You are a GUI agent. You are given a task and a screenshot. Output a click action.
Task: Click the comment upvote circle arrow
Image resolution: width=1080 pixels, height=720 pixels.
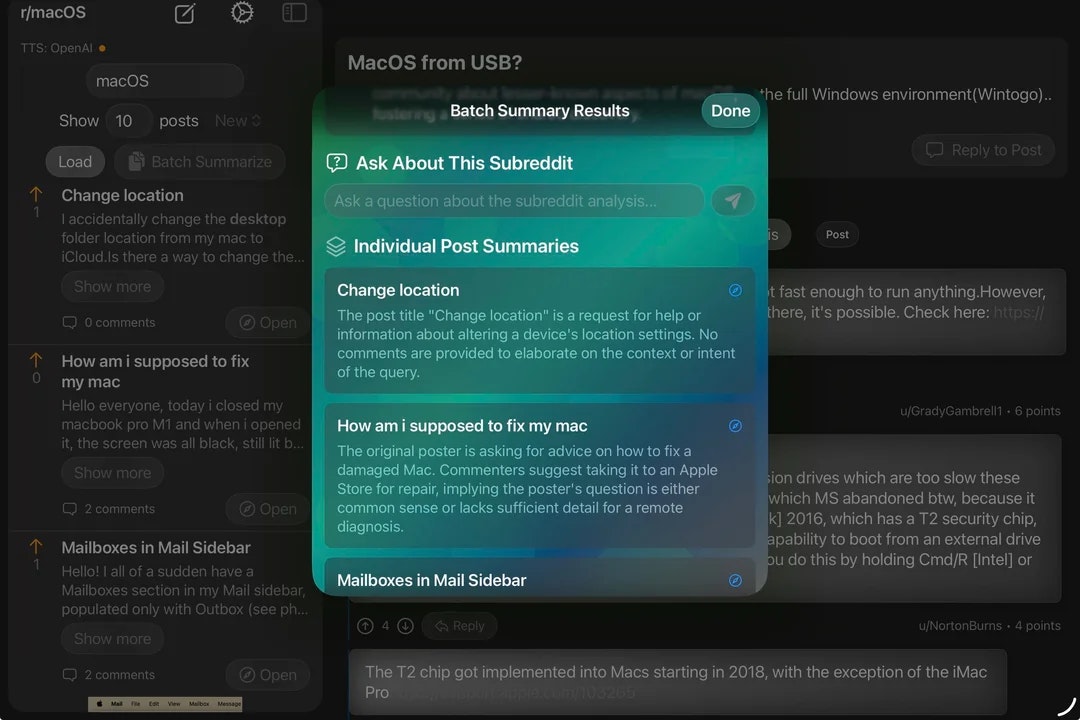point(365,626)
